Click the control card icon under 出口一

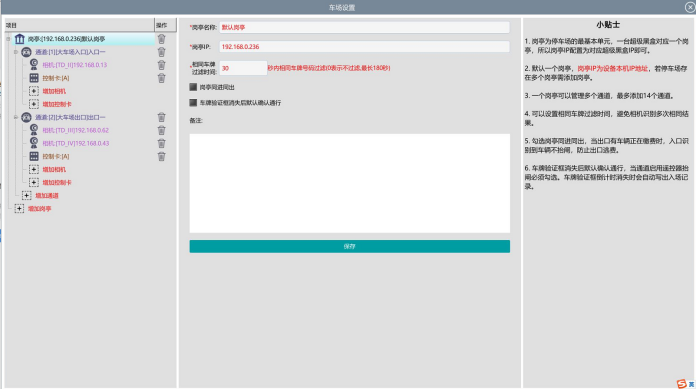click(34, 156)
